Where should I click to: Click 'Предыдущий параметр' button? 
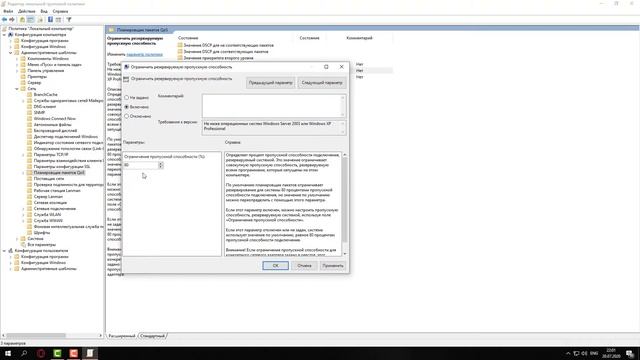(271, 83)
